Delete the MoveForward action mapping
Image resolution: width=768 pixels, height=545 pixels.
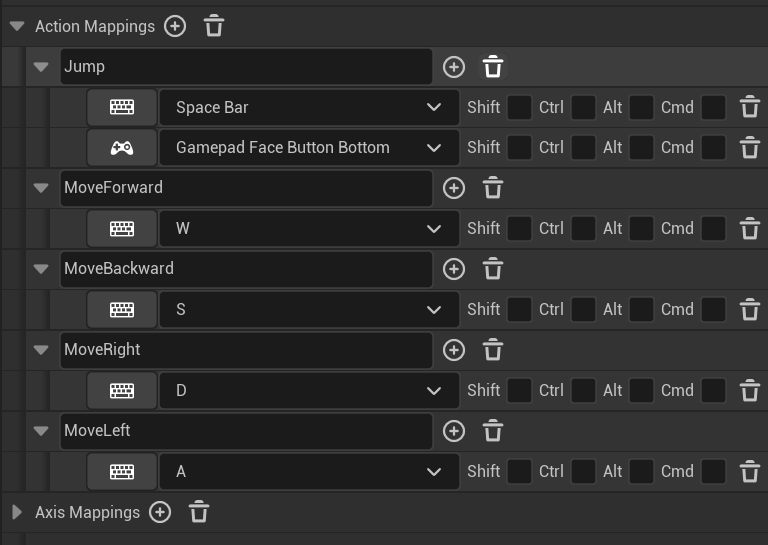pyautogui.click(x=493, y=188)
